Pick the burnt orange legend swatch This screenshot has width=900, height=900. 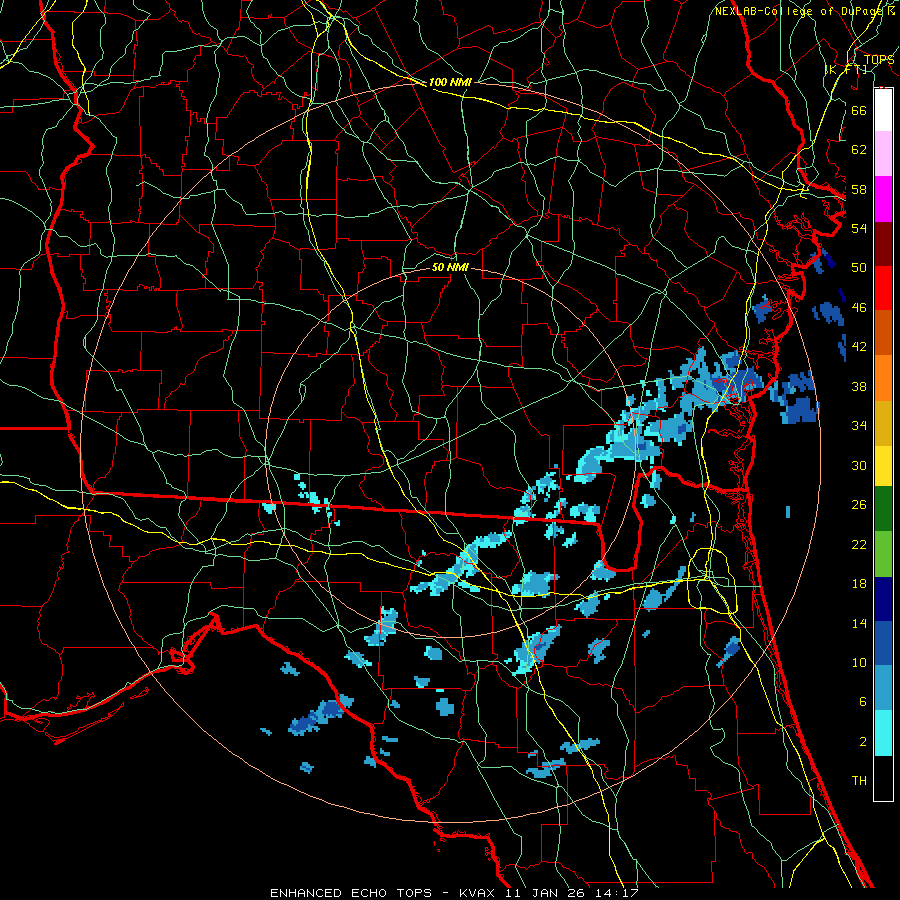(x=883, y=333)
